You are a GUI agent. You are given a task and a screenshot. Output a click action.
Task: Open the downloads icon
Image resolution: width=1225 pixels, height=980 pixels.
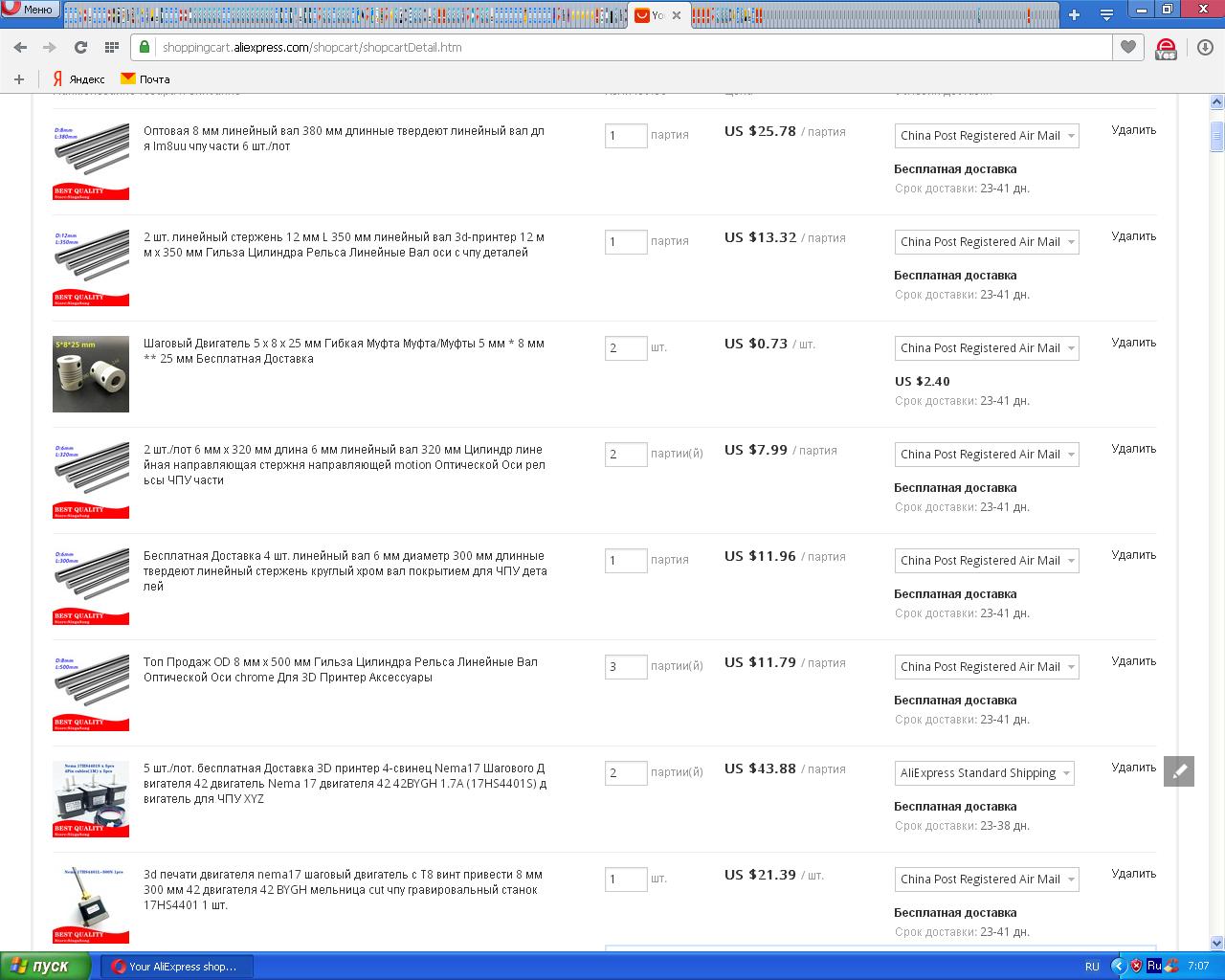point(1205,47)
